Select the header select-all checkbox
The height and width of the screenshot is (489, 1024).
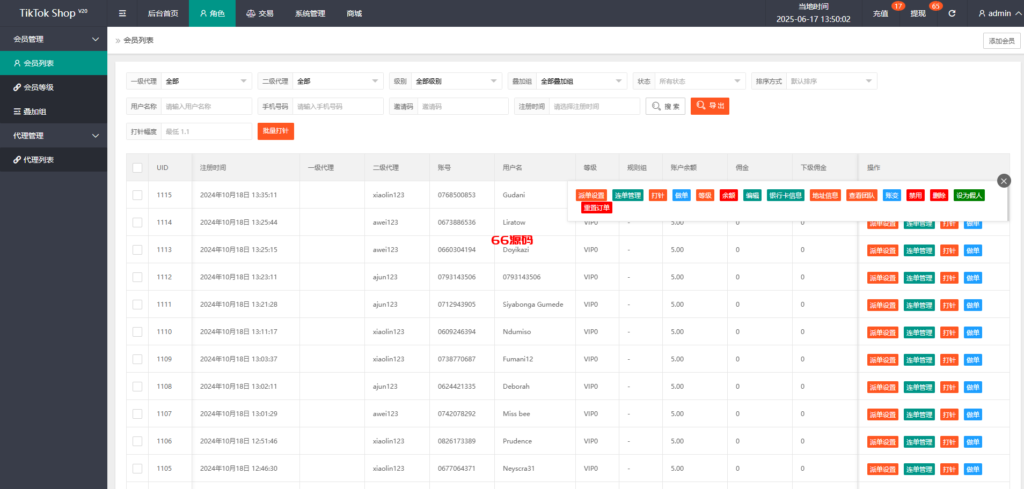coord(137,168)
